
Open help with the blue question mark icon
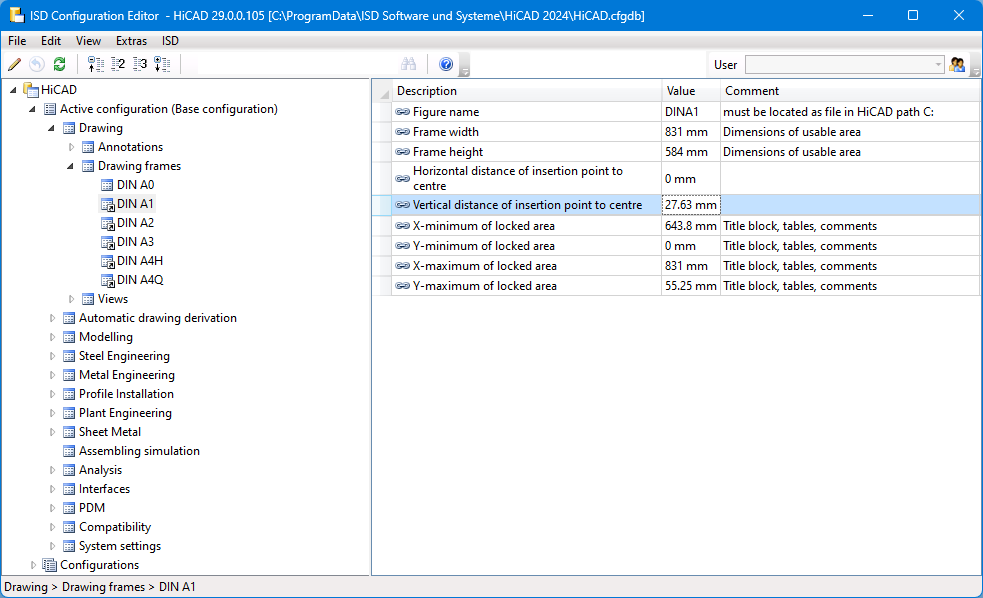click(446, 64)
